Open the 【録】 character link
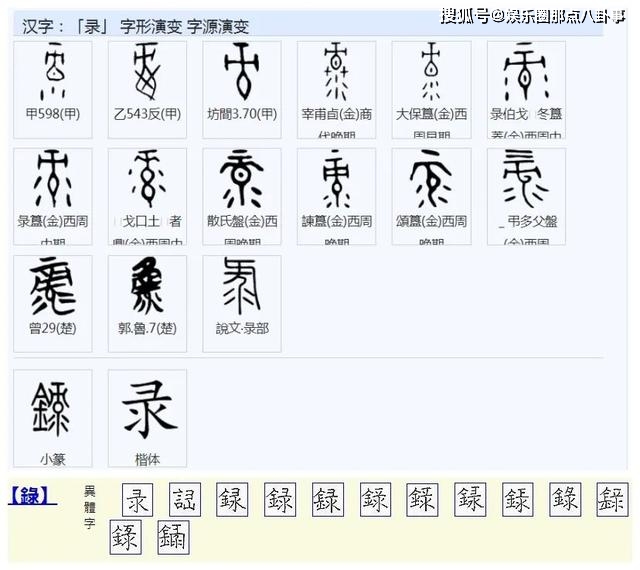The width and height of the screenshot is (640, 570). pyautogui.click(x=33, y=496)
